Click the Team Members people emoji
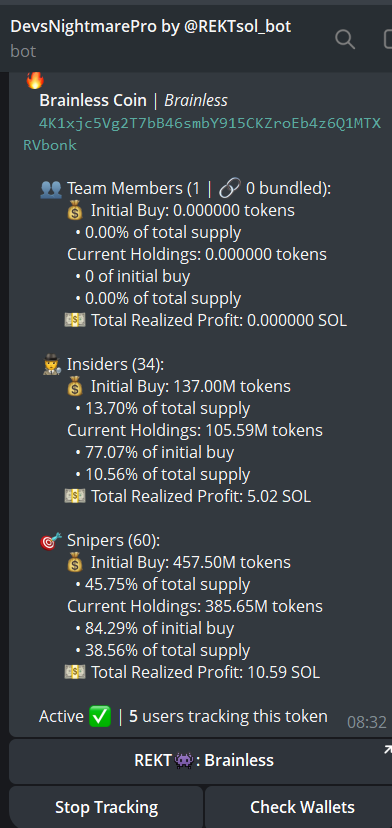The height and width of the screenshot is (828, 392). pos(51,189)
